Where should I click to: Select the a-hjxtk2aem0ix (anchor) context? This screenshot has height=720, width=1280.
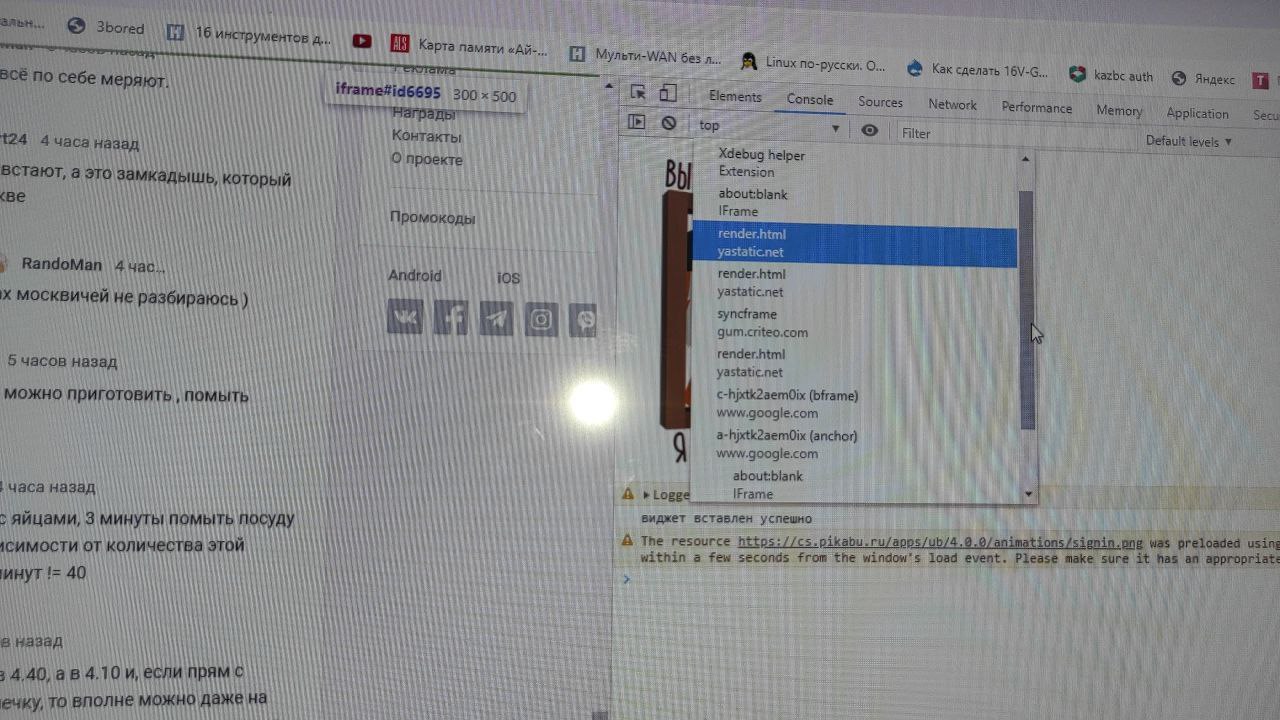[x=855, y=444]
